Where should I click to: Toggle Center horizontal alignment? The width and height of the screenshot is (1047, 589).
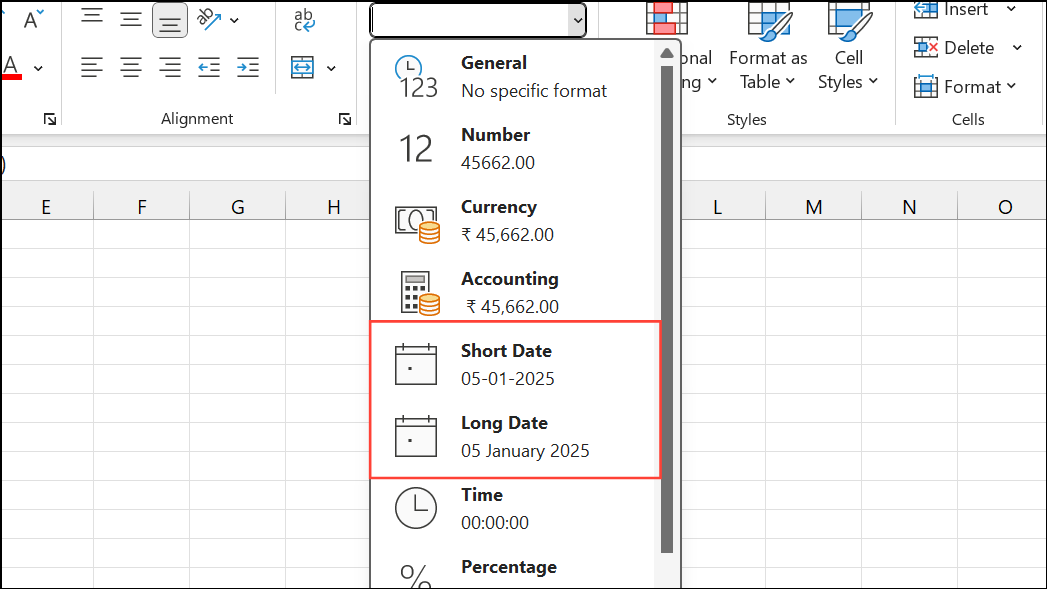point(131,67)
